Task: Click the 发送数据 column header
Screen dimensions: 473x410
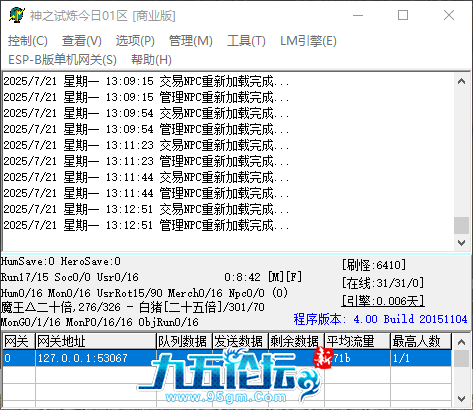Action: [x=240, y=341]
